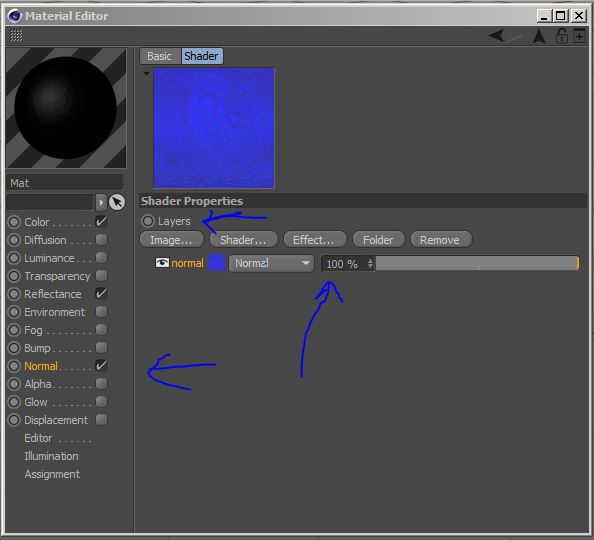
Task: Collapse the shader preview triangle
Action: click(147, 74)
